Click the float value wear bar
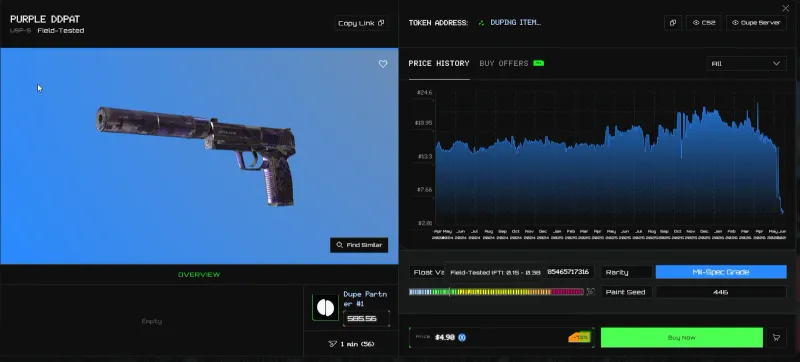Viewport: 800px width, 362px height. point(496,292)
